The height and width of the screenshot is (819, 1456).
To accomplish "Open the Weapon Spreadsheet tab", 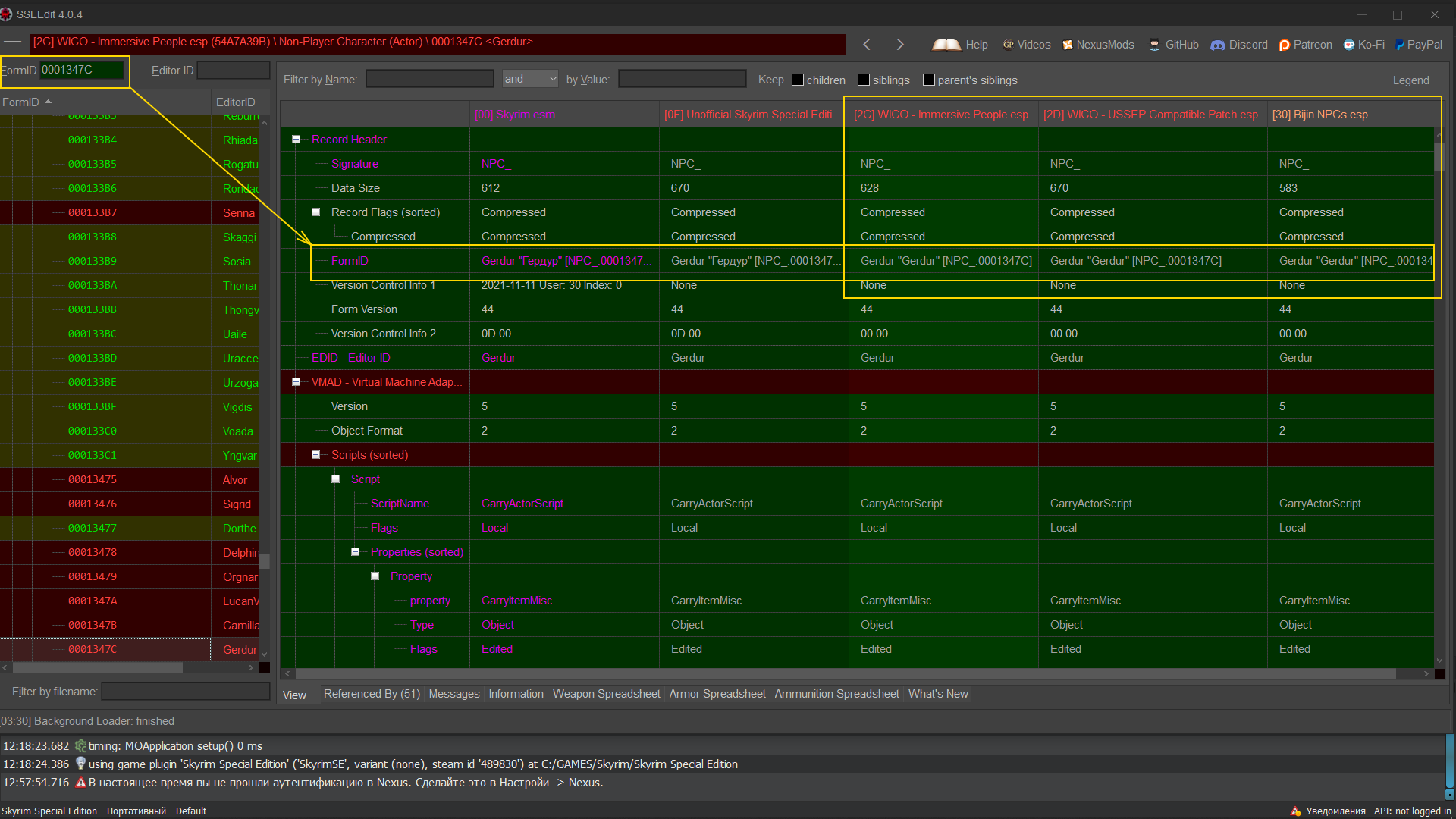I will [x=606, y=694].
